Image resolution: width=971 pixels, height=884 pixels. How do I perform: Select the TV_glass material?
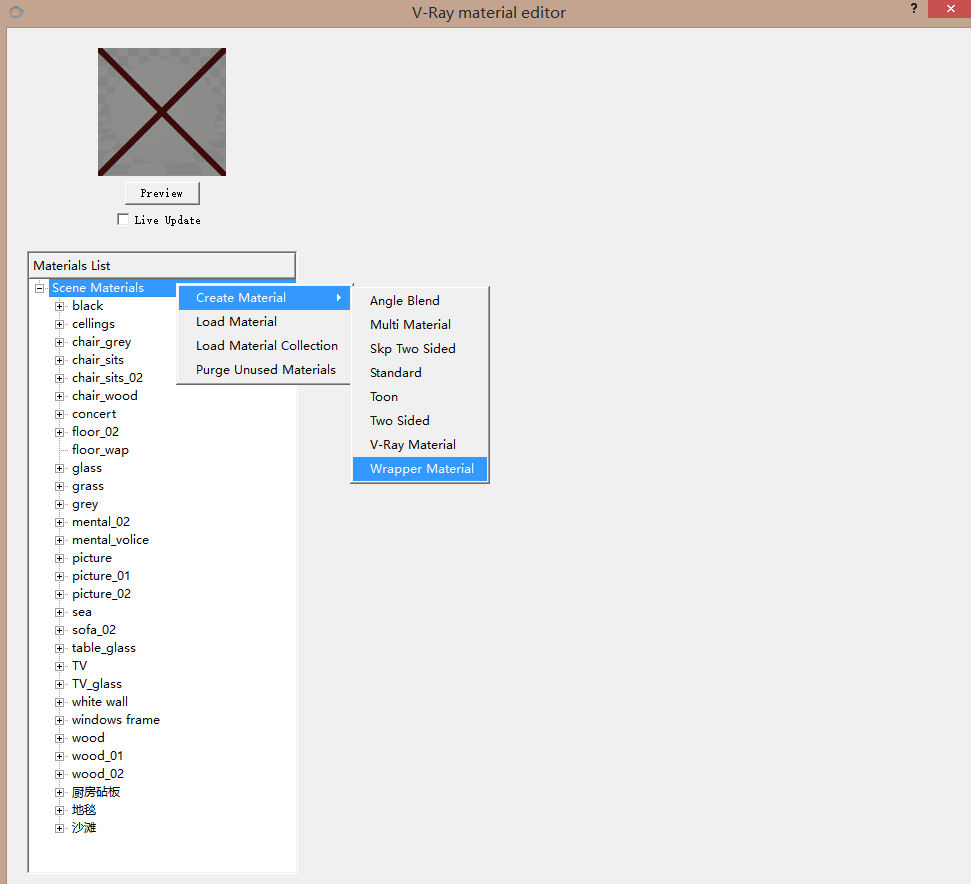pyautogui.click(x=97, y=684)
